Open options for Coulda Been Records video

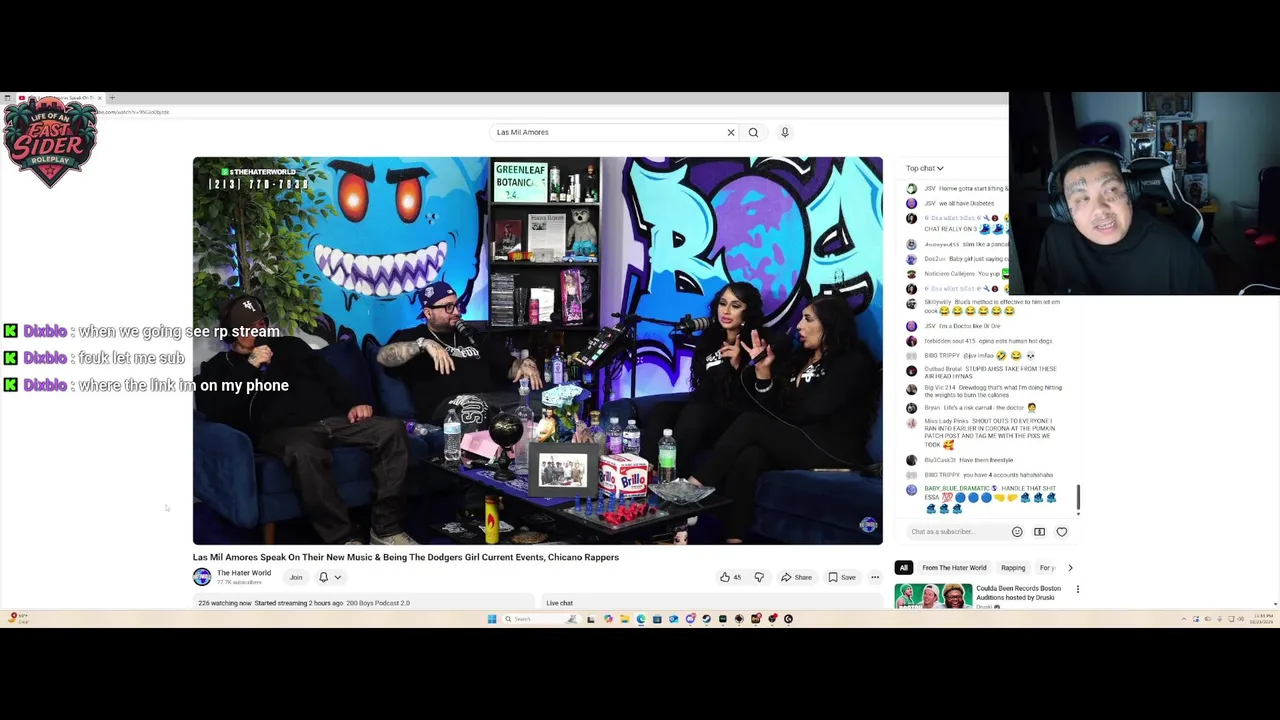(x=1077, y=589)
